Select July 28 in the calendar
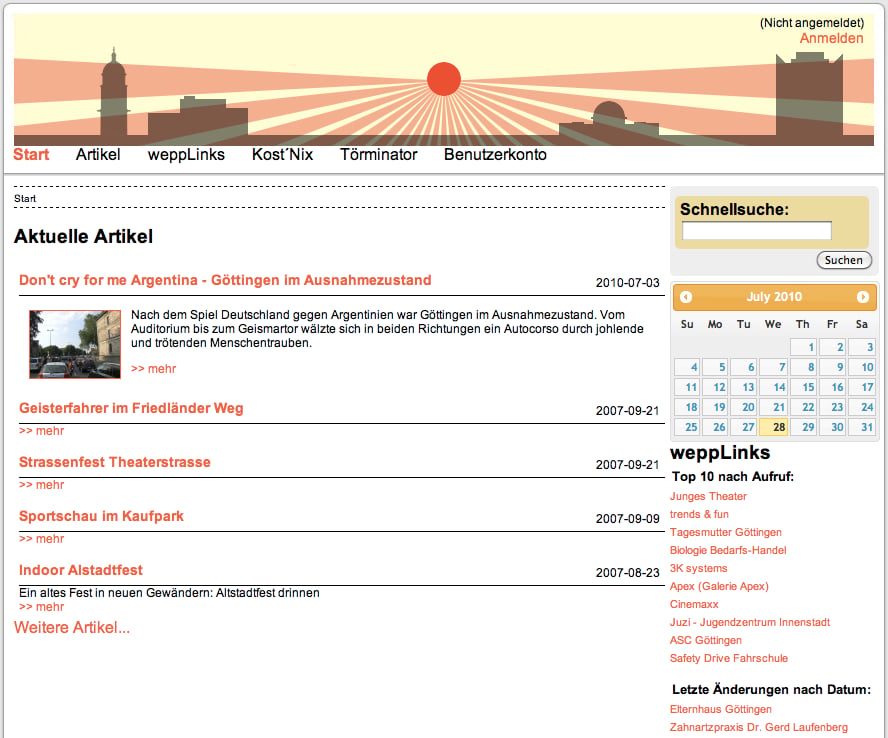The width and height of the screenshot is (888, 738). (773, 427)
